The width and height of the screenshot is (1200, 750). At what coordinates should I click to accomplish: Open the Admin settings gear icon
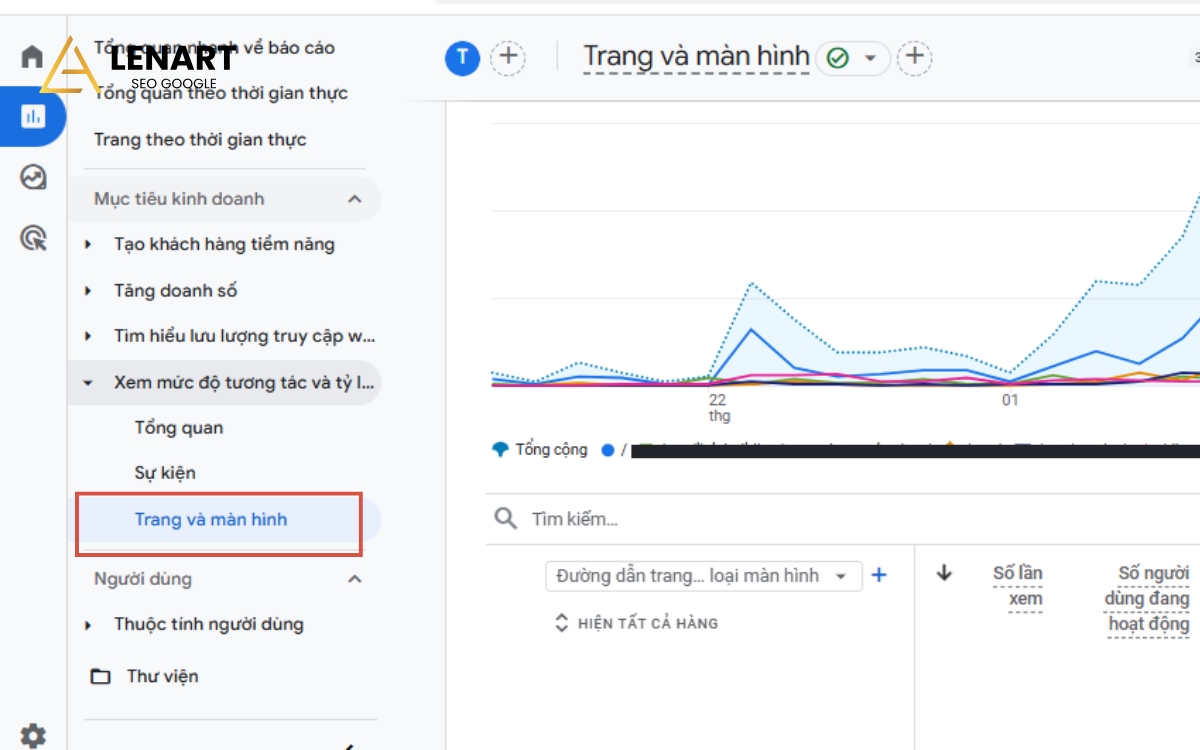[x=33, y=733]
